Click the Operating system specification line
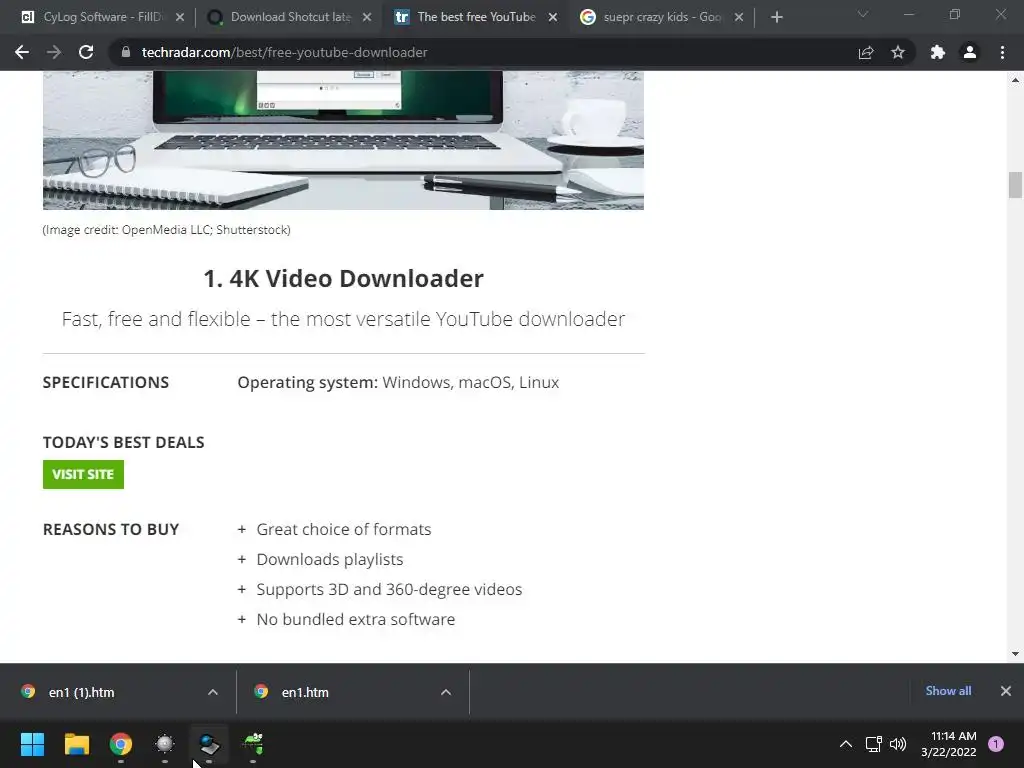The height and width of the screenshot is (768, 1024). (398, 382)
